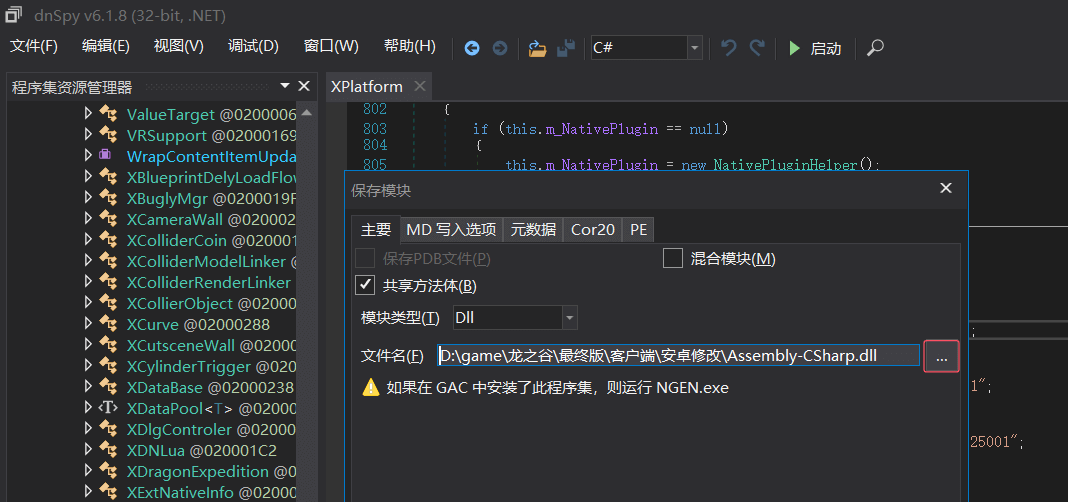Click the browse ... button
This screenshot has width=1068, height=502.
[941, 356]
